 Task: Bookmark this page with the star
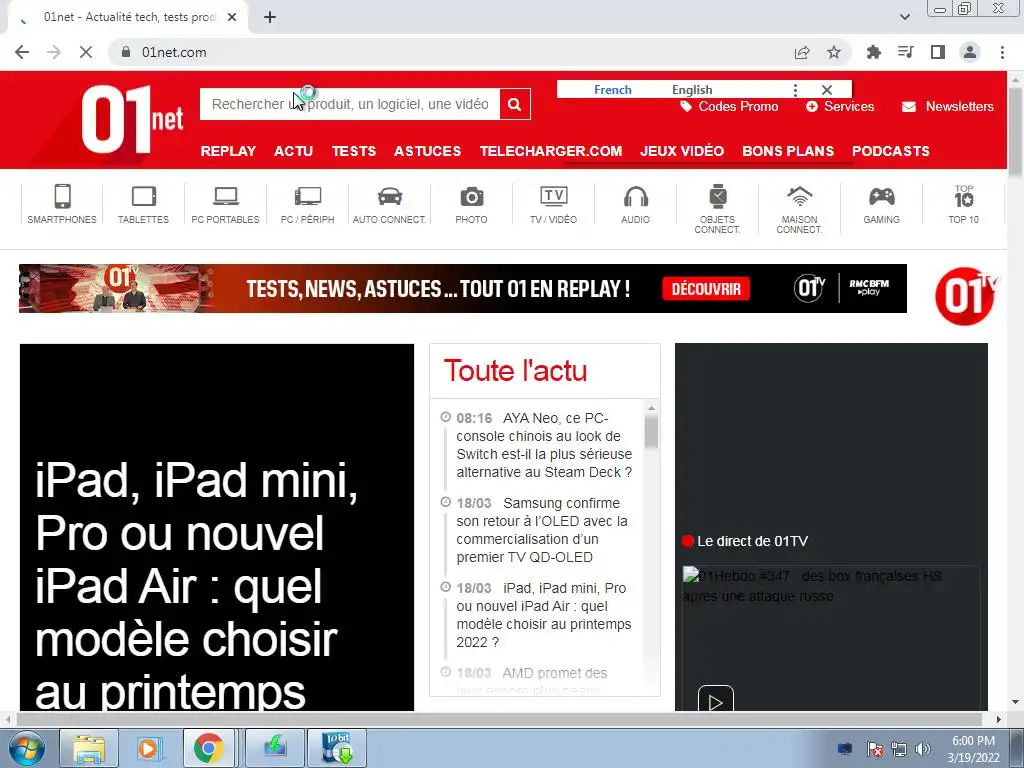pyautogui.click(x=834, y=52)
